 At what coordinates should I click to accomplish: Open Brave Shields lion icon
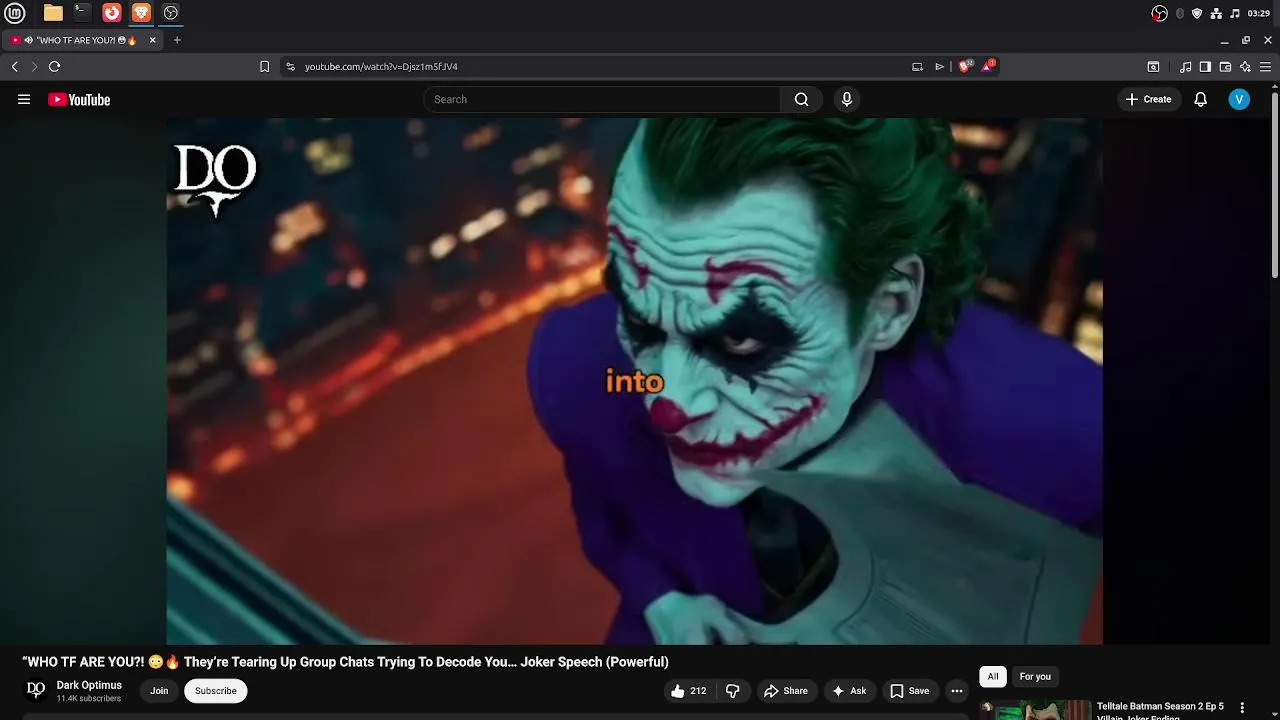965,66
